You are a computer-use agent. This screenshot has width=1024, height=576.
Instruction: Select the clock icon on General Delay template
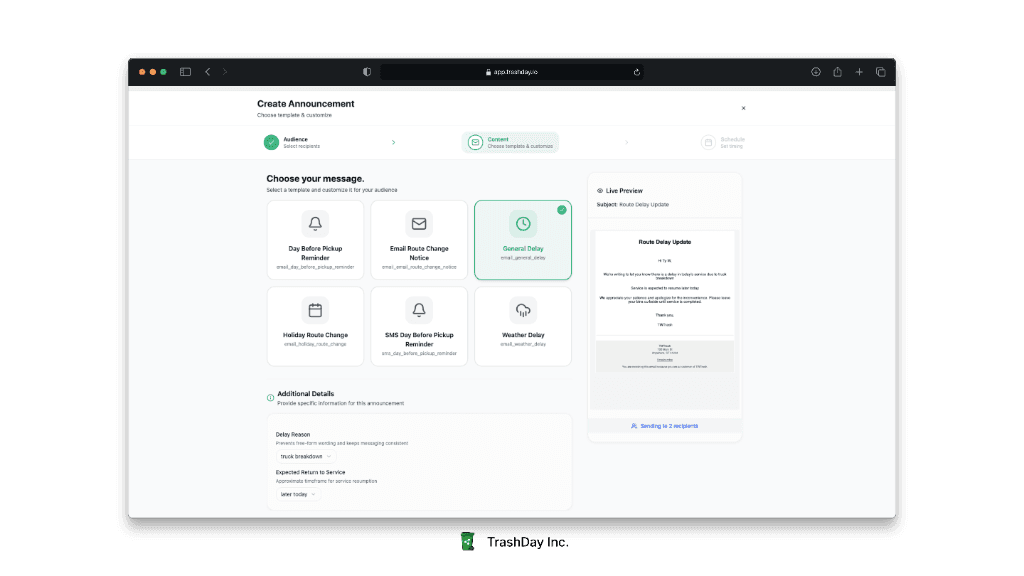tap(523, 223)
